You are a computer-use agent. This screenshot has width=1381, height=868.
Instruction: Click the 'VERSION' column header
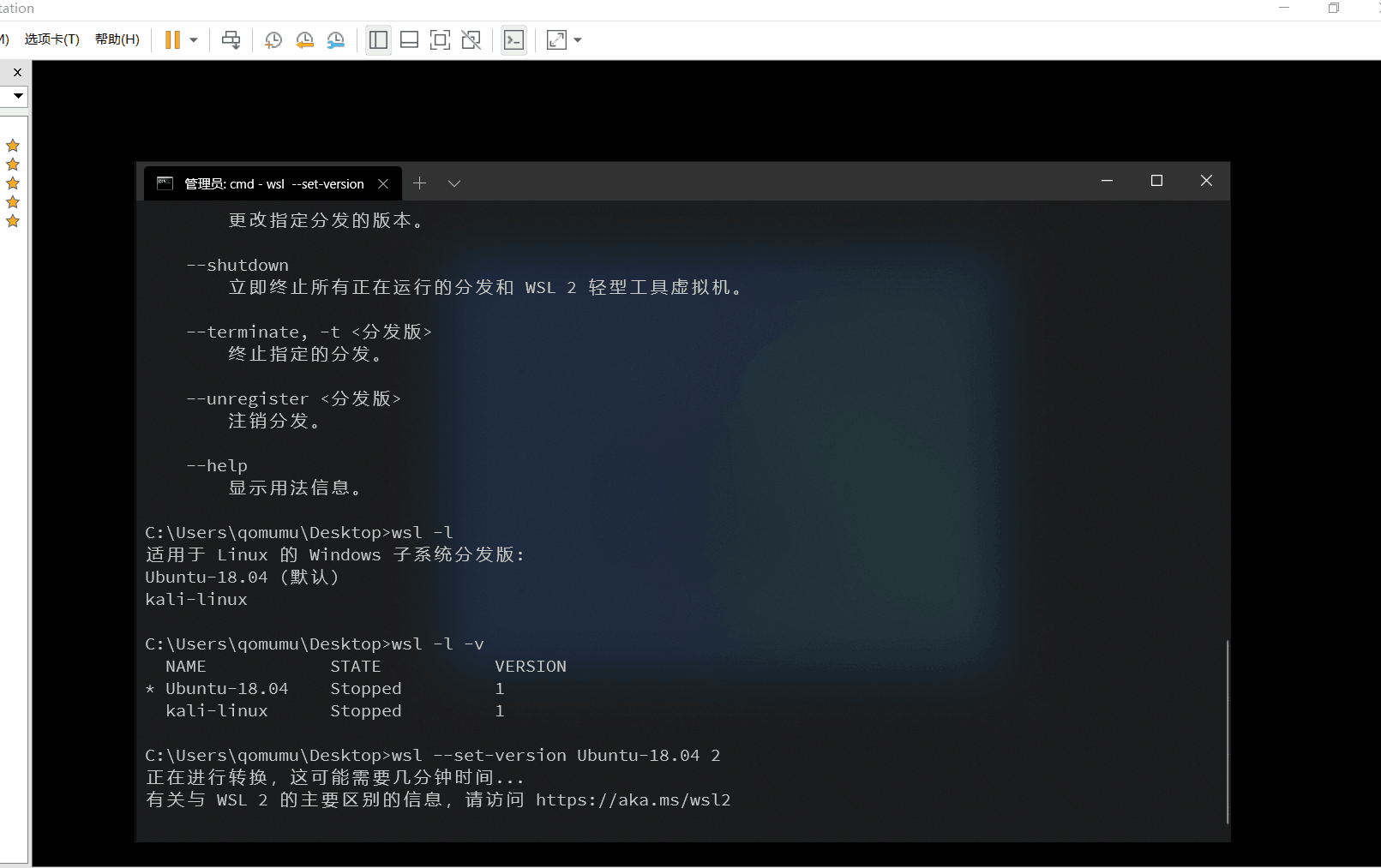[531, 666]
